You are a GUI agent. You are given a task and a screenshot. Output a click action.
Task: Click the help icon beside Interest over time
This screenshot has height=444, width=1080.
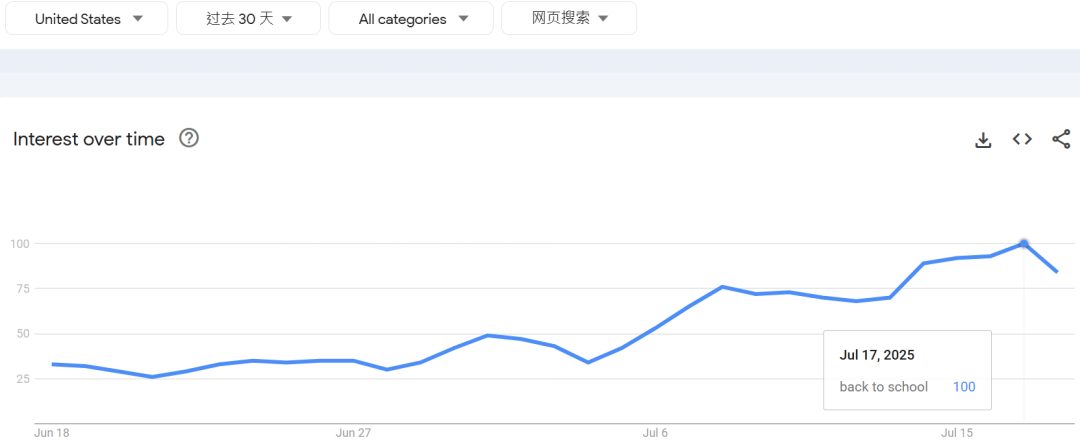click(x=189, y=139)
